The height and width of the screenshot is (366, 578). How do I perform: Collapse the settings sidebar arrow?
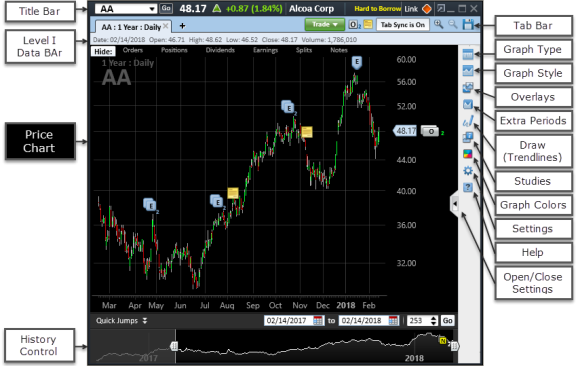pos(455,203)
